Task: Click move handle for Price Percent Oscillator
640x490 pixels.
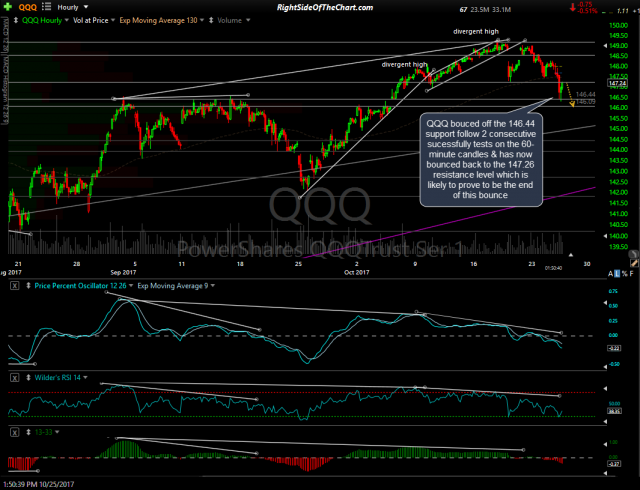Action: [29, 286]
